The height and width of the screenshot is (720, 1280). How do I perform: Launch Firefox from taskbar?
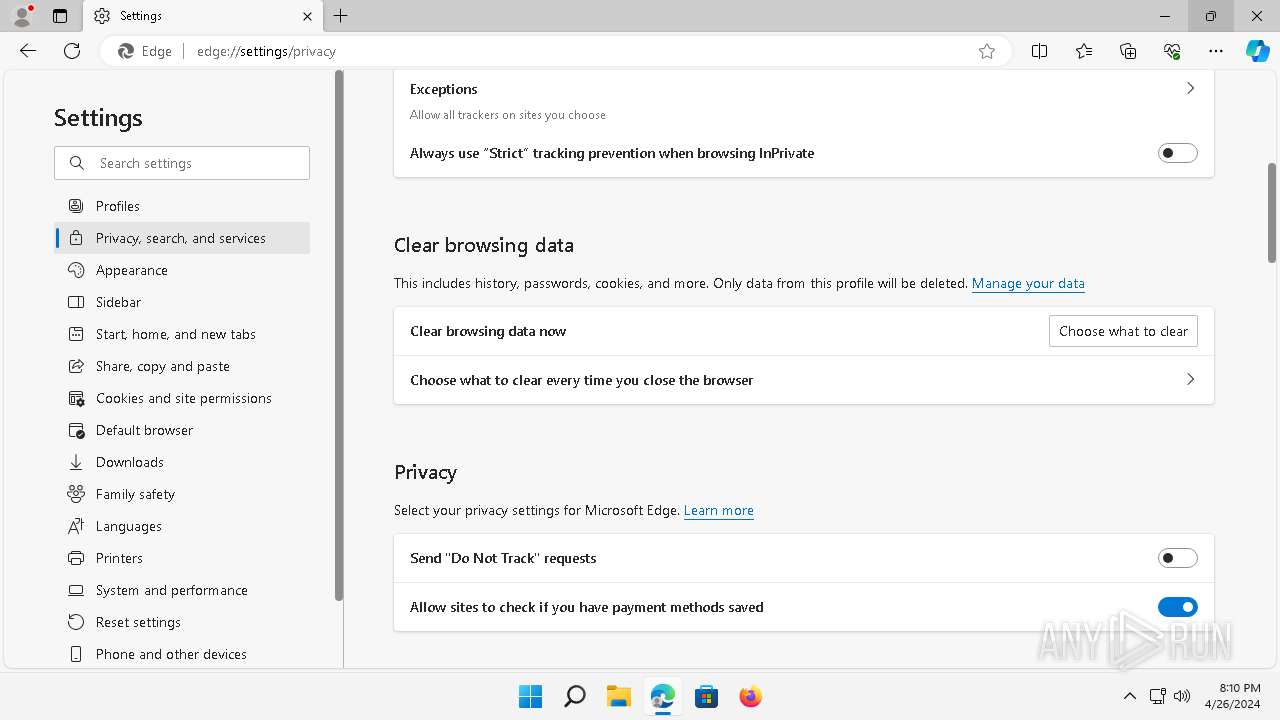coord(750,696)
